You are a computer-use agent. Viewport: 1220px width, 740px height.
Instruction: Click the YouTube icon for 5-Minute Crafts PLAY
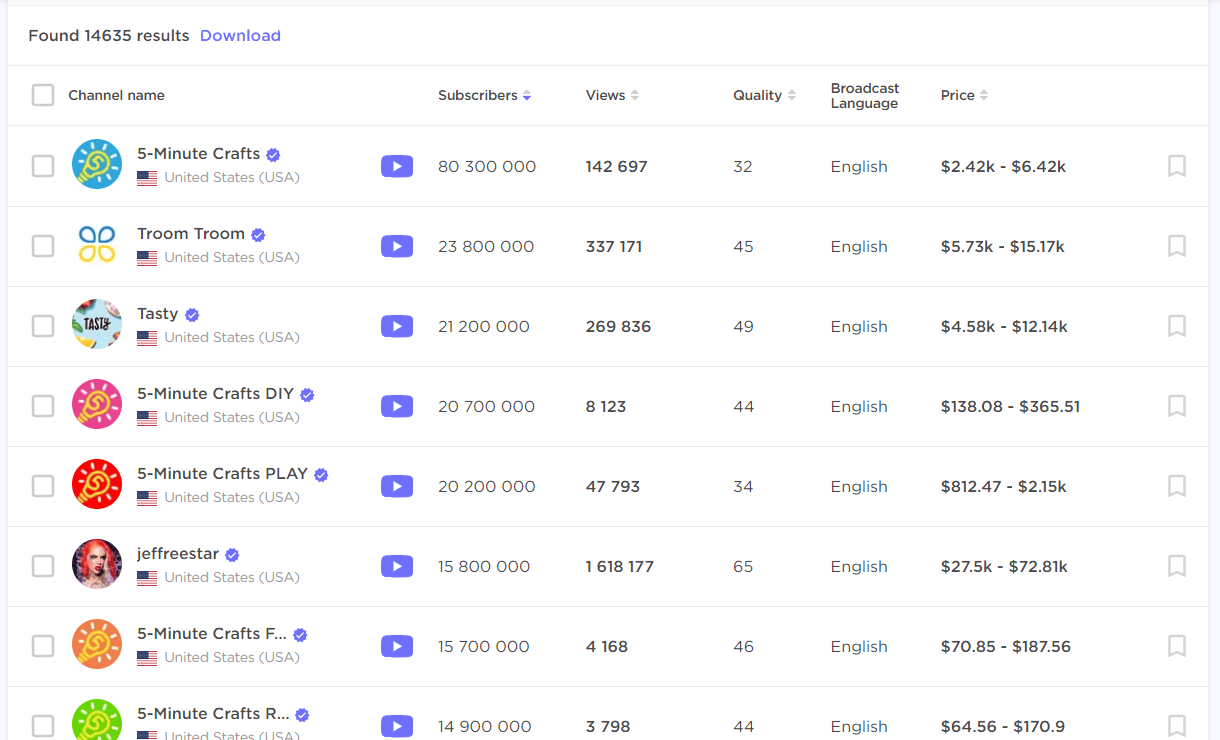[397, 486]
